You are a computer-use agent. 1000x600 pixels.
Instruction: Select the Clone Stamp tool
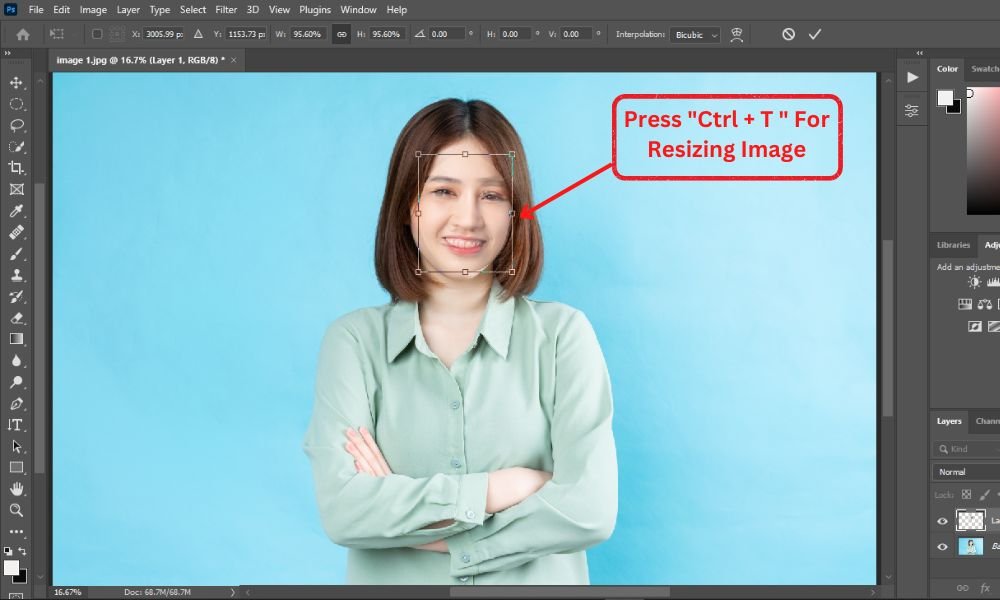pyautogui.click(x=17, y=275)
